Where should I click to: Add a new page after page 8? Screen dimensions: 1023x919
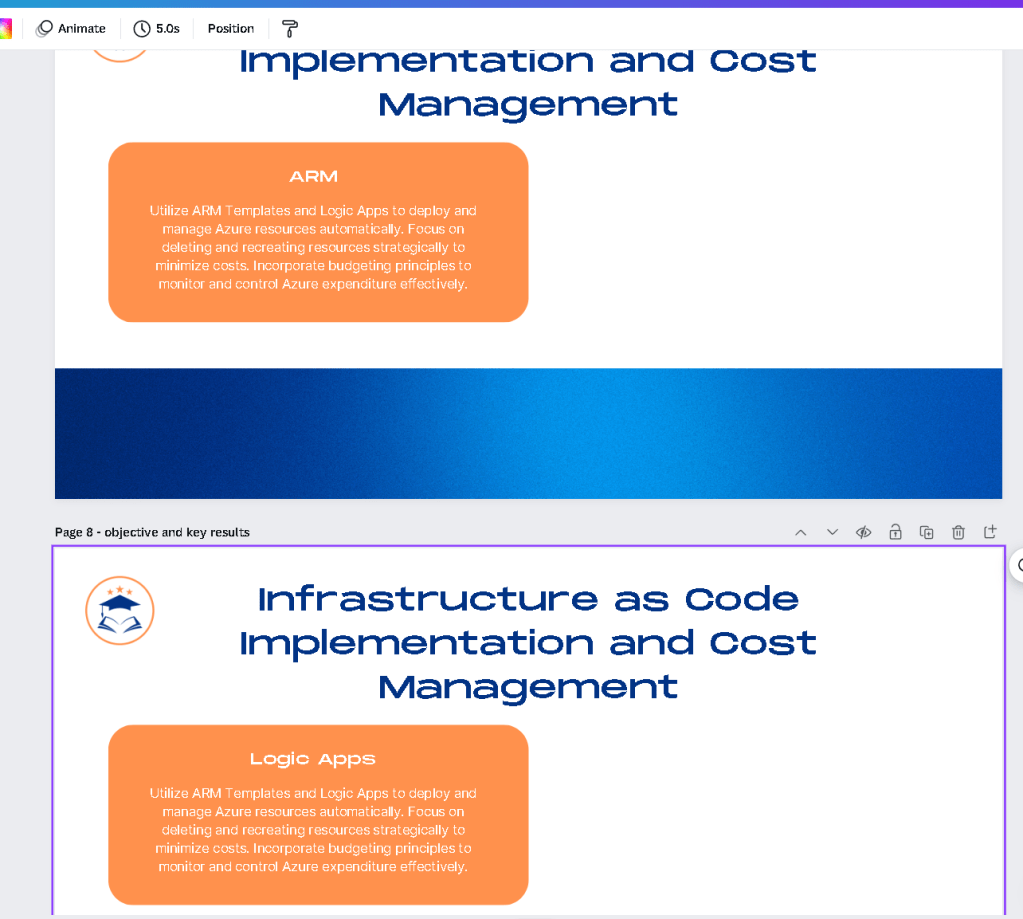click(990, 532)
